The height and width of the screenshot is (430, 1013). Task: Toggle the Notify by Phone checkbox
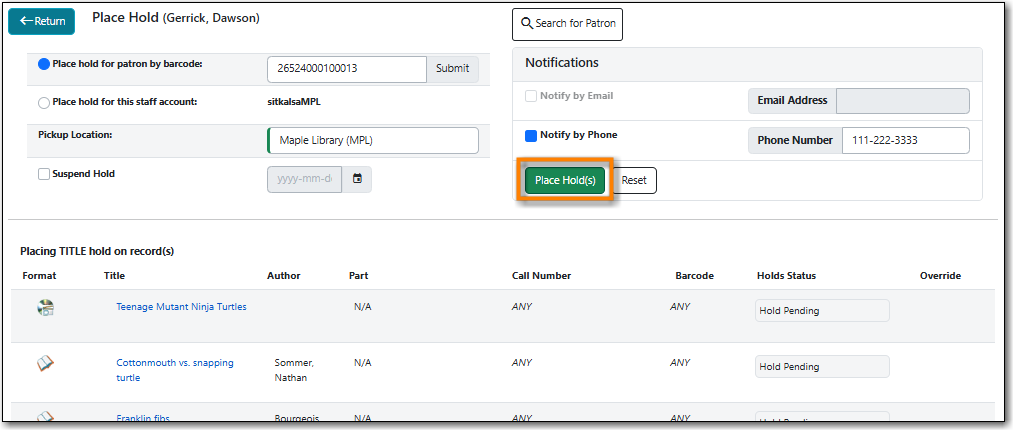point(531,136)
